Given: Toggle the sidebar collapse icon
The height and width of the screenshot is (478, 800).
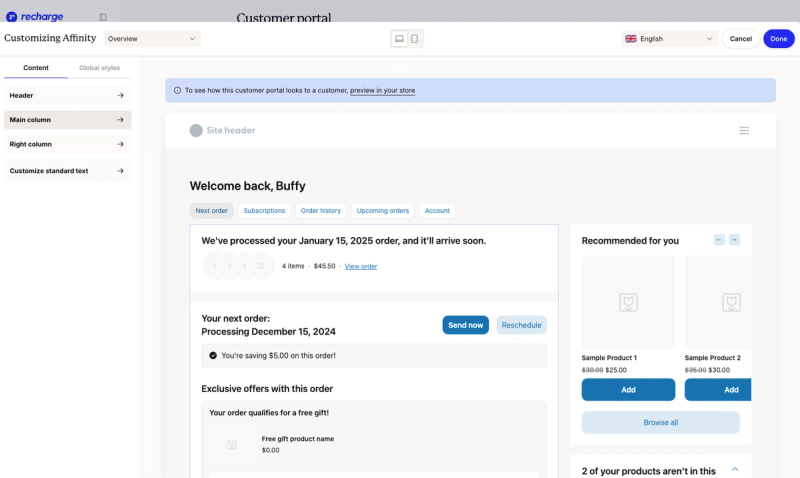Looking at the screenshot, I should [103, 17].
